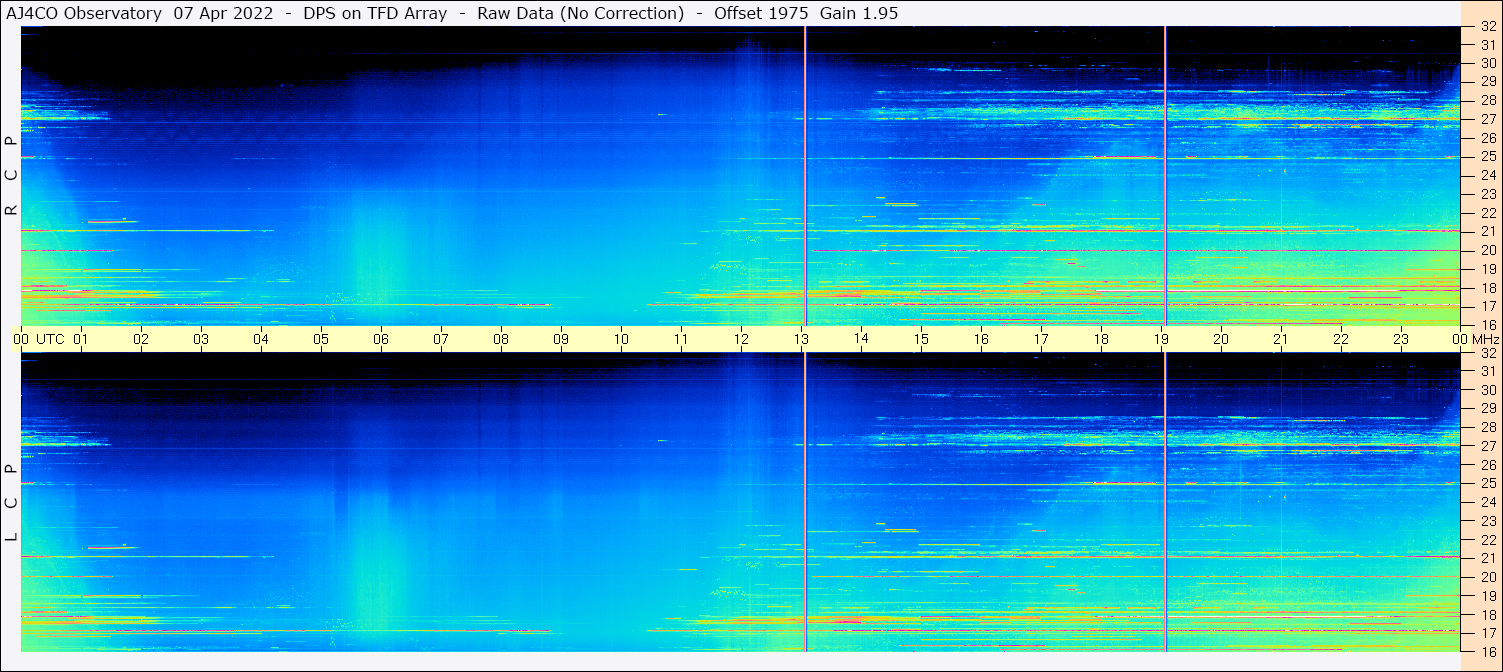This screenshot has width=1503, height=672.
Task: Click hour '14' on the time axis
Action: (x=861, y=339)
